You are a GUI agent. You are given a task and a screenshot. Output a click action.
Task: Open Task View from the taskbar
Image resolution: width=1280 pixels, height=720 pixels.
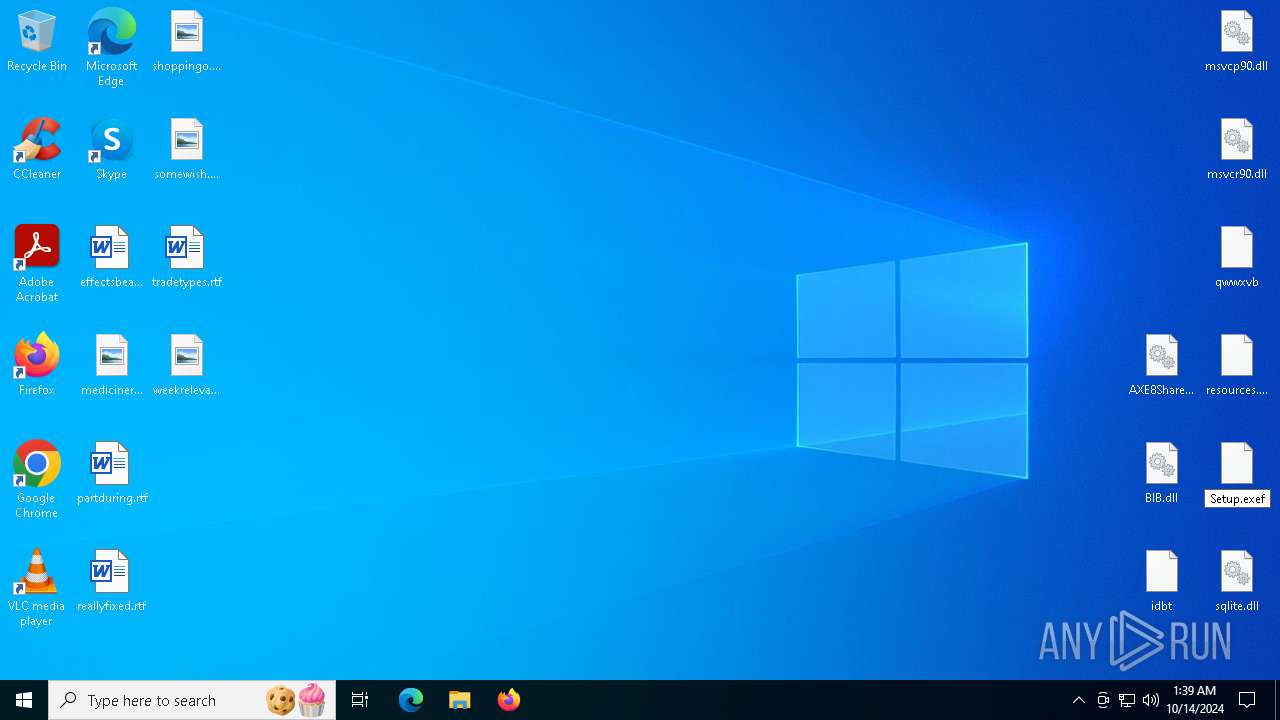(360, 700)
